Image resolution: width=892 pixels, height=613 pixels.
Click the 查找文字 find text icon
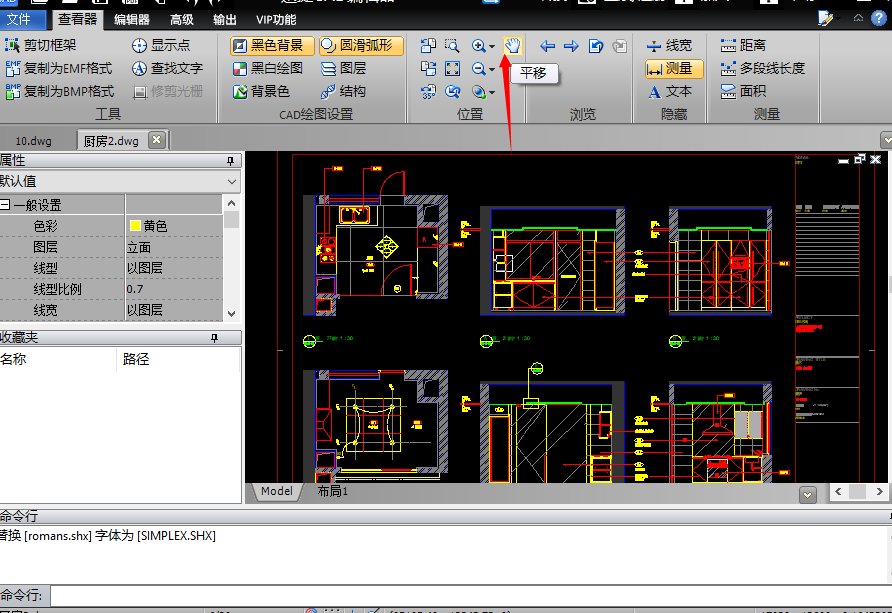(x=166, y=69)
